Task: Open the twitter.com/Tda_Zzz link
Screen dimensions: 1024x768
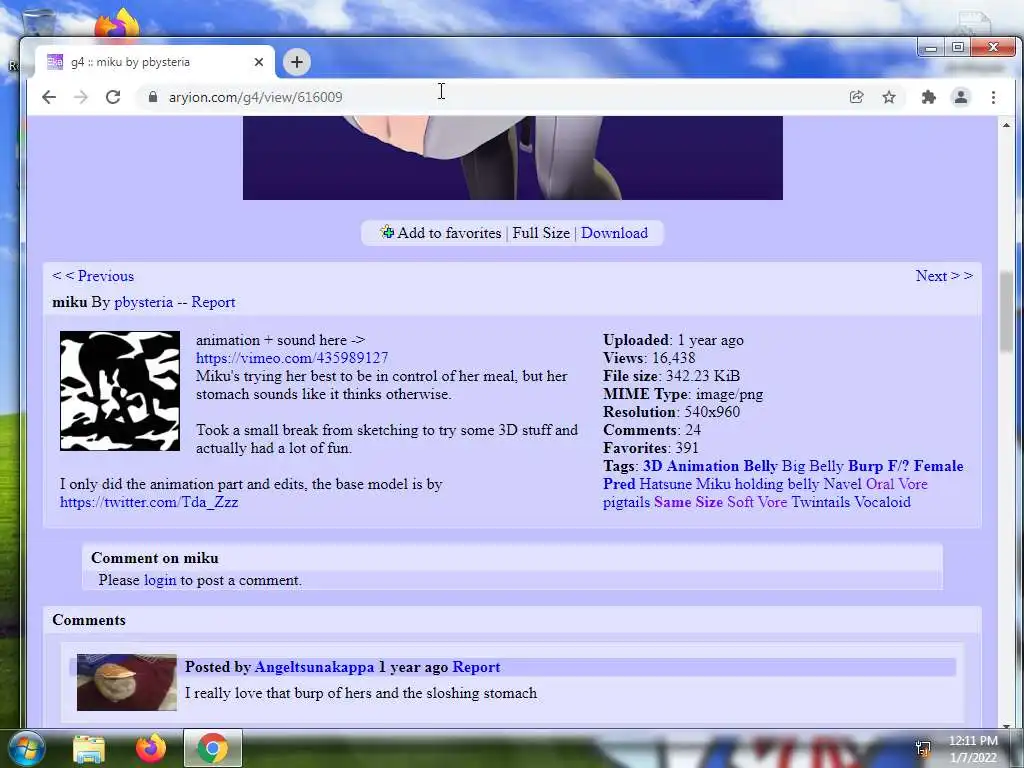Action: (149, 502)
